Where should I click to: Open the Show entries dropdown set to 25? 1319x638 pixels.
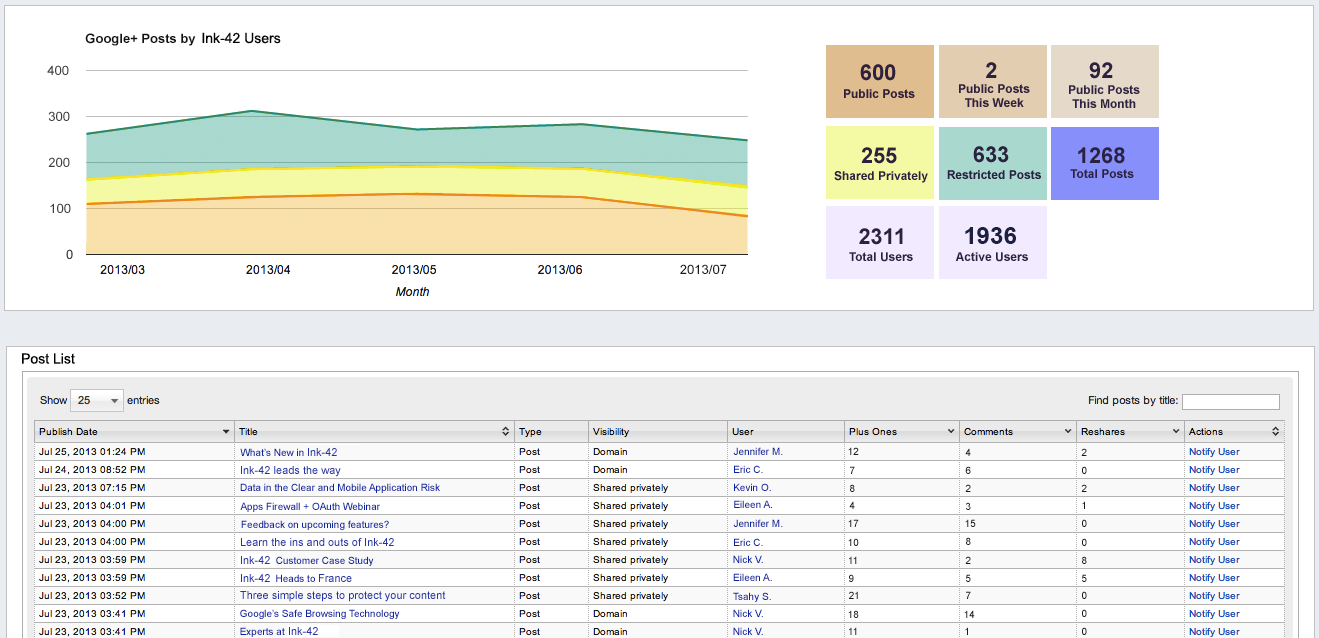point(98,400)
